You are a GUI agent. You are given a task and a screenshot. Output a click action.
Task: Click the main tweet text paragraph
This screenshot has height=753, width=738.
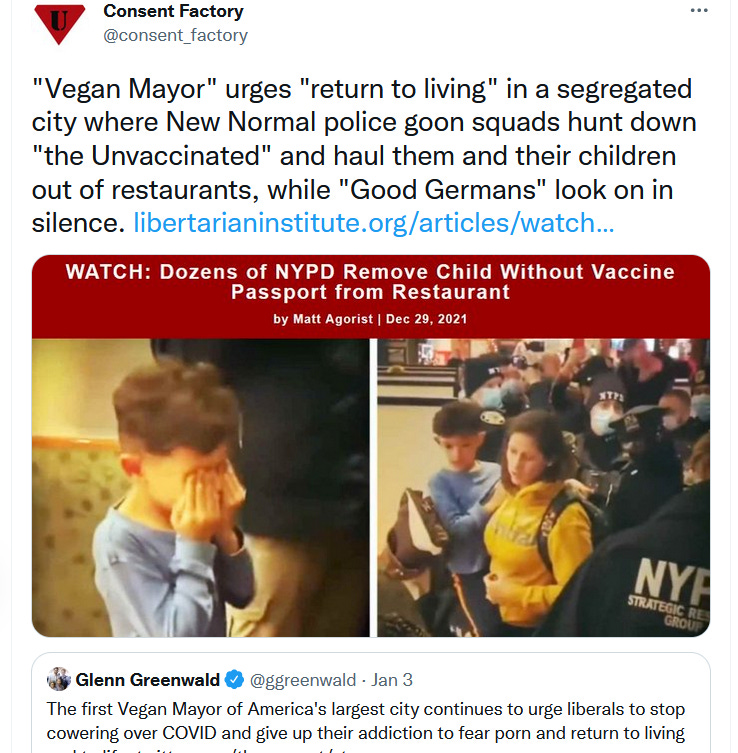point(364,156)
